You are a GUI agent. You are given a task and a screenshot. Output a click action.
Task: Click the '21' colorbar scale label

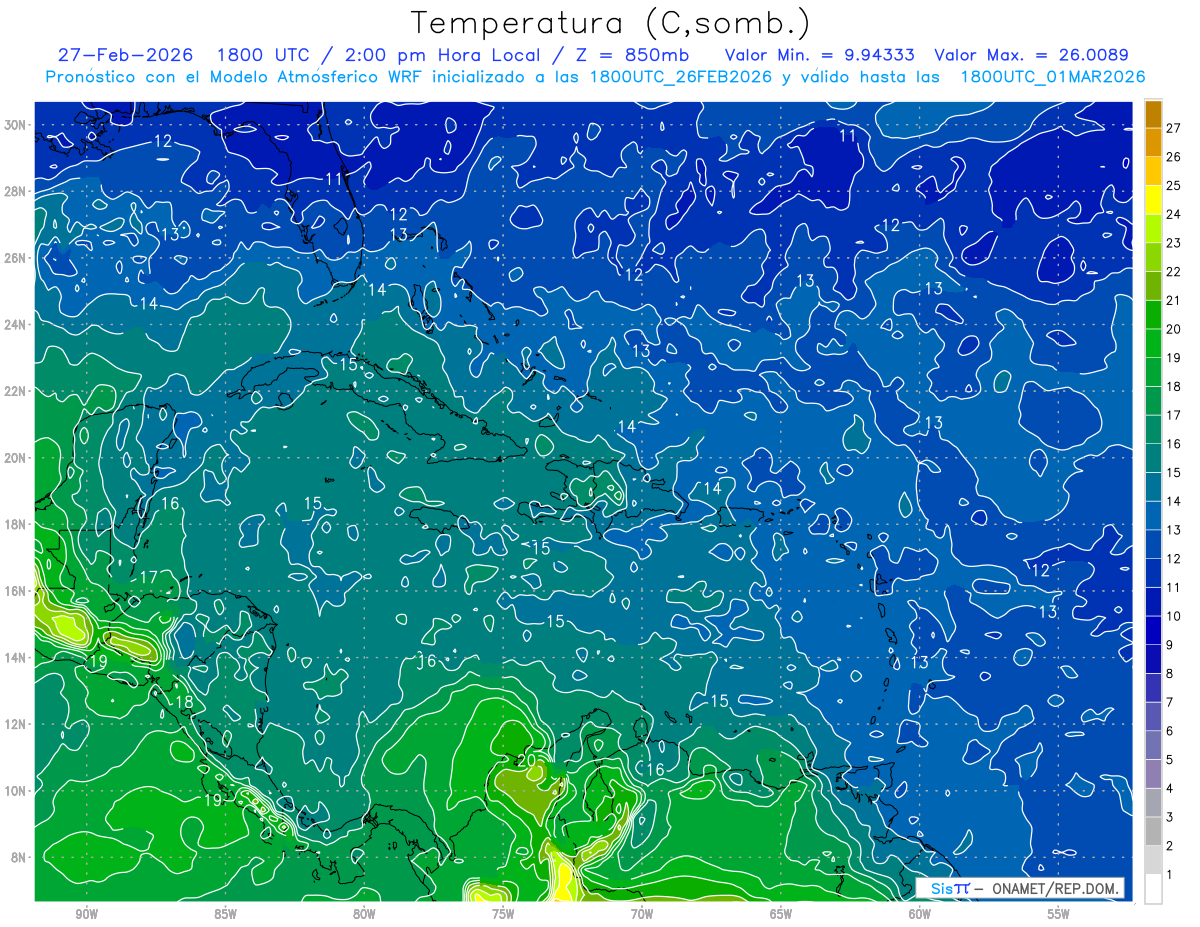tap(1174, 299)
